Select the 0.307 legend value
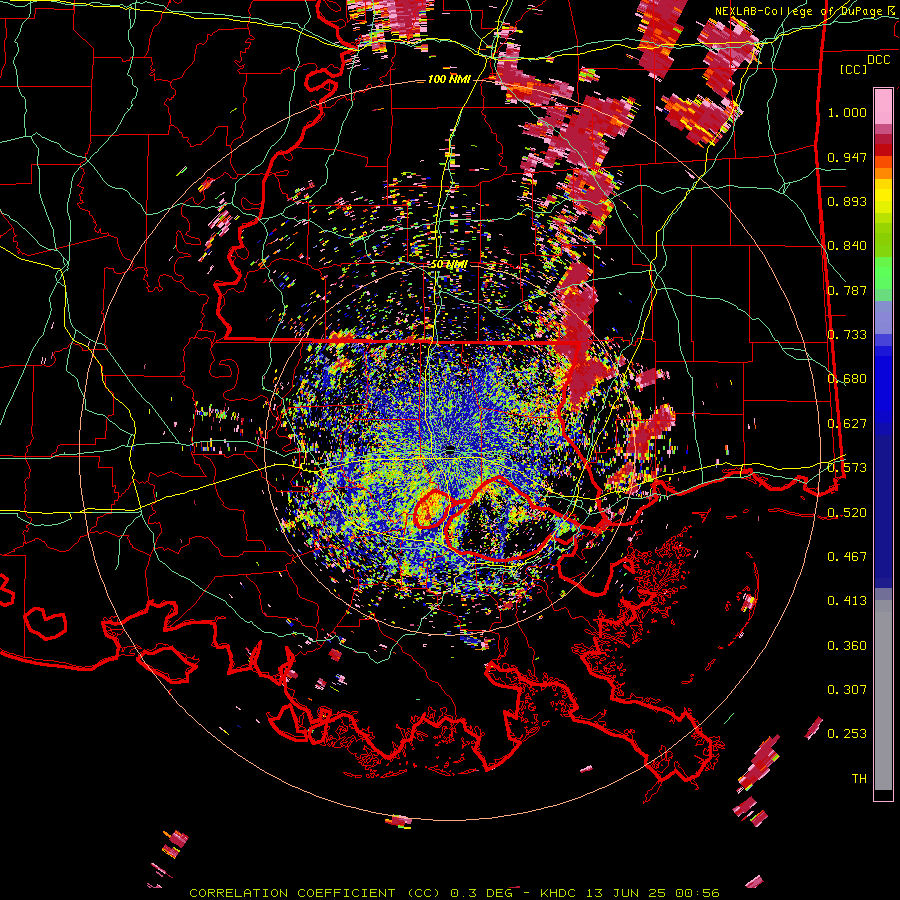Image resolution: width=900 pixels, height=900 pixels. (x=847, y=690)
